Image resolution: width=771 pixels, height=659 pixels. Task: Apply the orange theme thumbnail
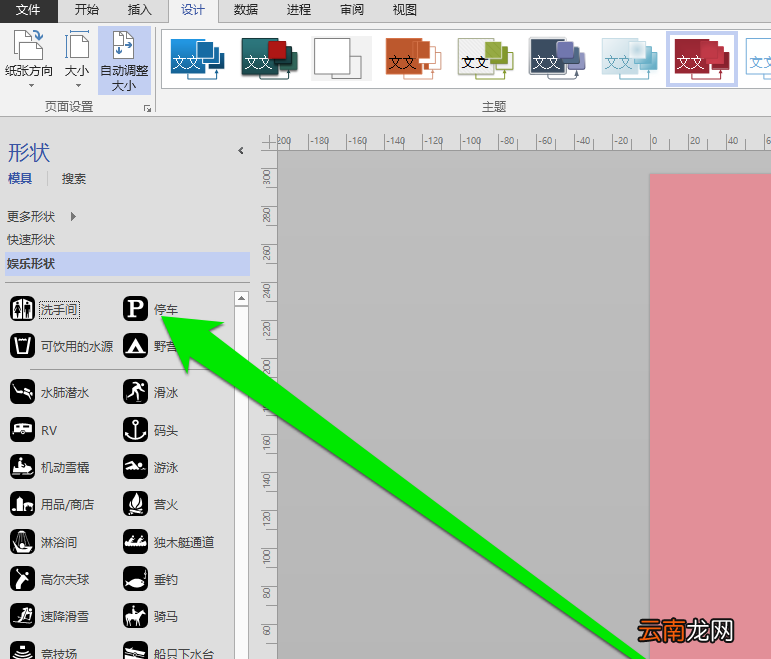413,59
